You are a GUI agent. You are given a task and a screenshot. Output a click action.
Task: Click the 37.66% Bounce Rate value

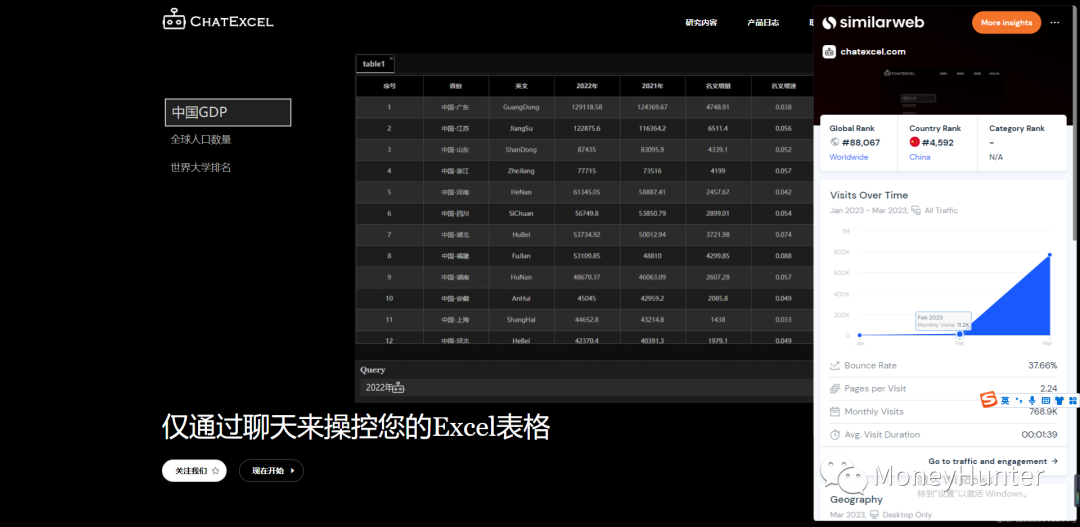[1043, 366]
